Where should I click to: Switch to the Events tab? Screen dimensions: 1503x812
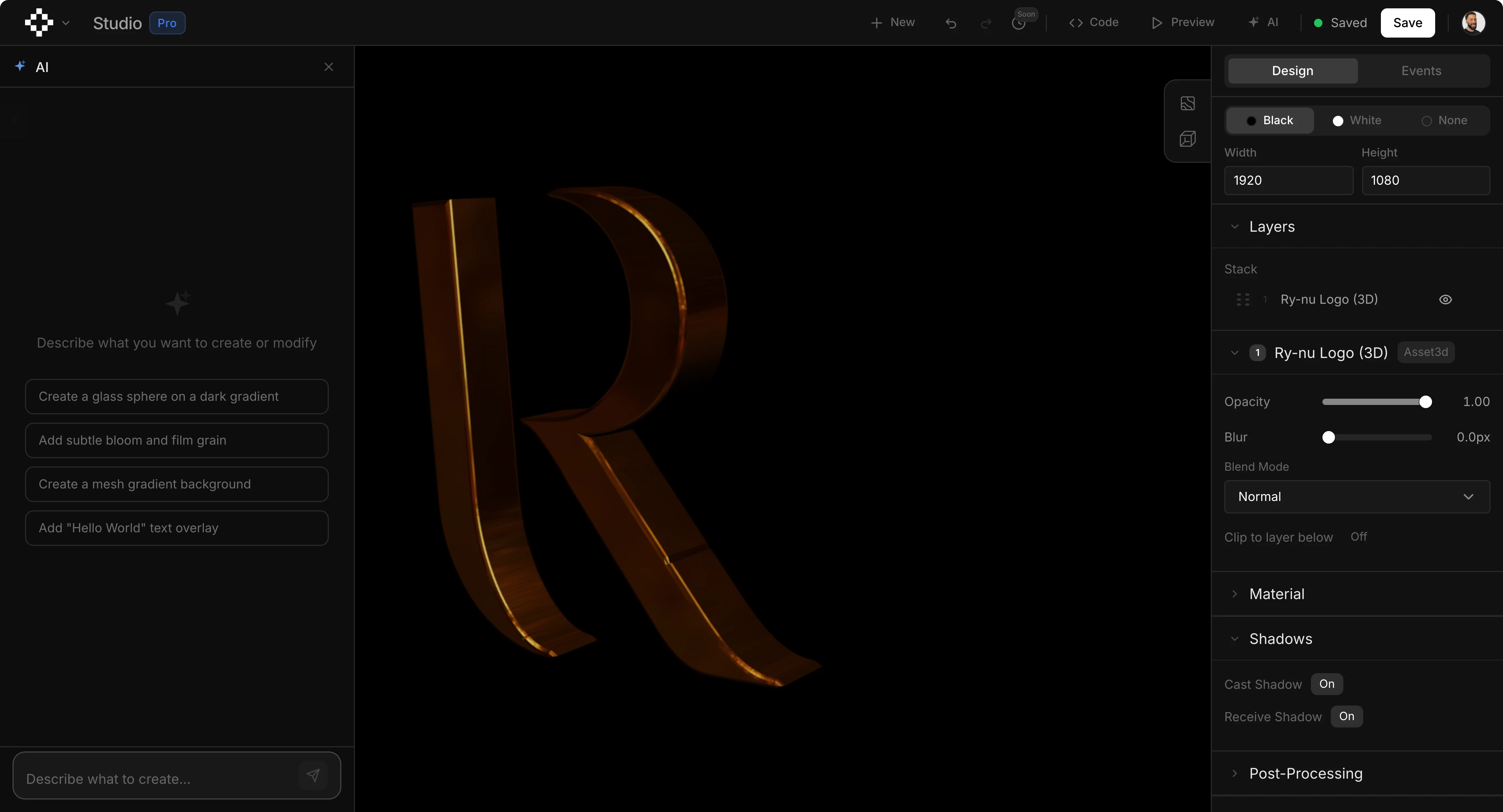pyautogui.click(x=1421, y=71)
